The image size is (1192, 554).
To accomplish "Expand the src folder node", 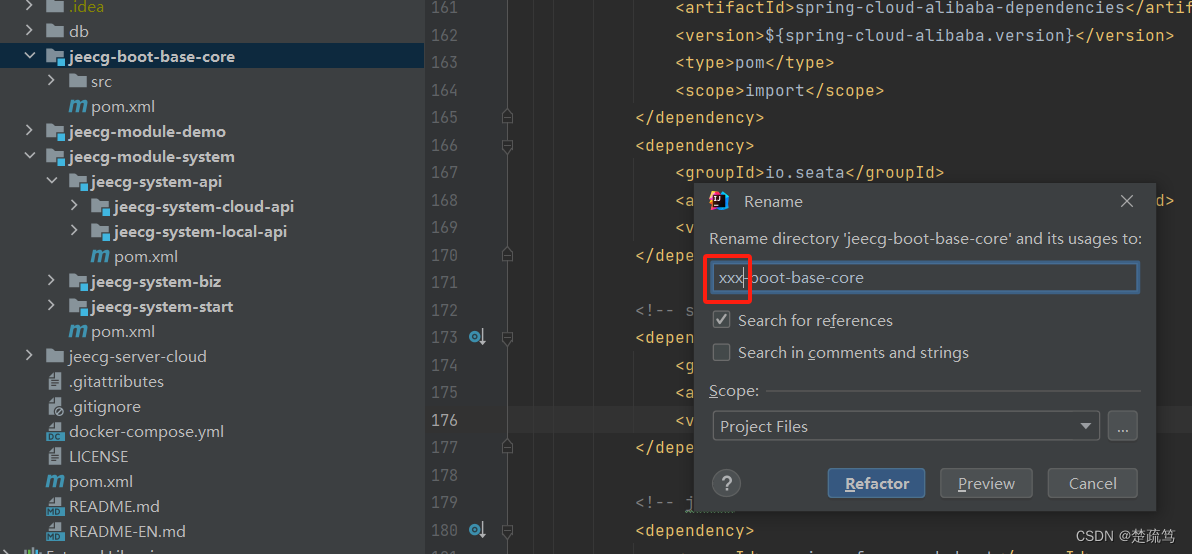I will pos(52,81).
